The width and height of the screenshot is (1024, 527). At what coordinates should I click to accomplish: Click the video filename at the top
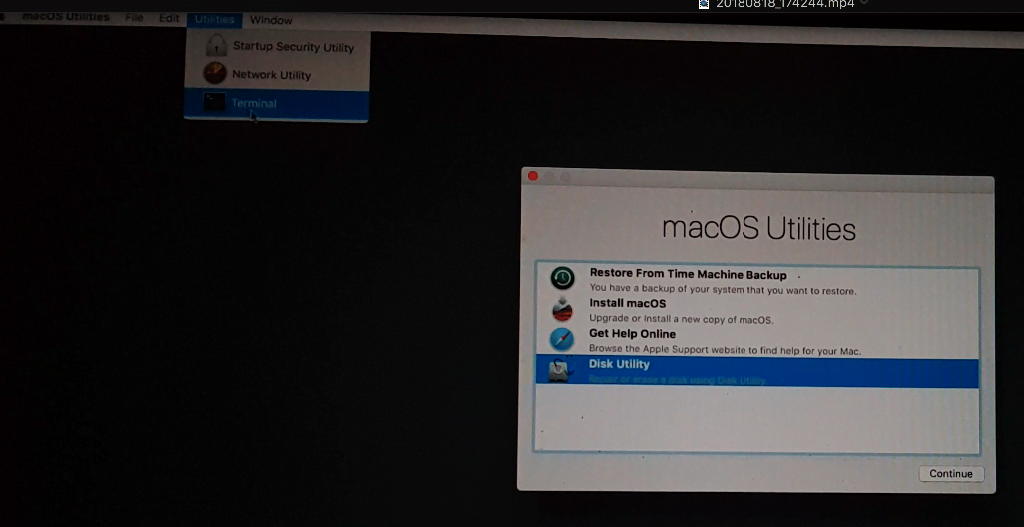tap(785, 4)
